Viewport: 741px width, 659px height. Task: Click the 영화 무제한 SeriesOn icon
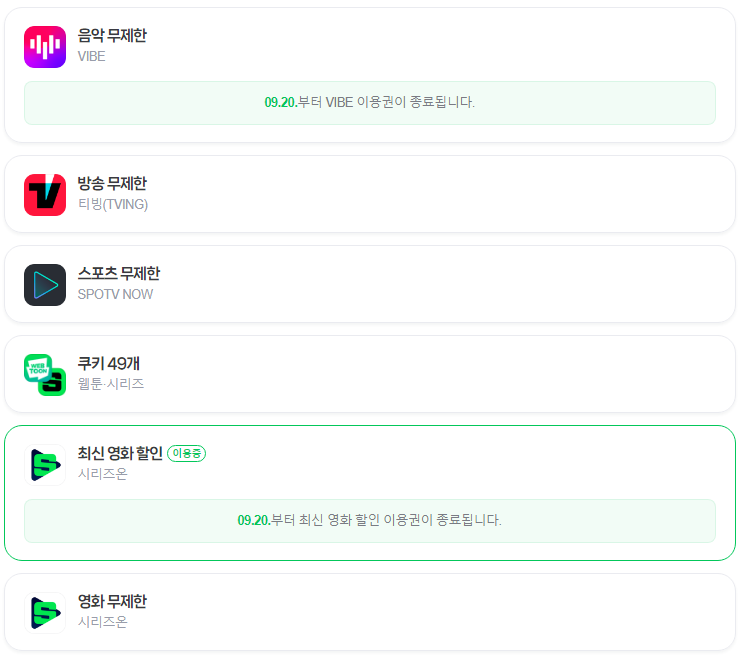click(45, 612)
